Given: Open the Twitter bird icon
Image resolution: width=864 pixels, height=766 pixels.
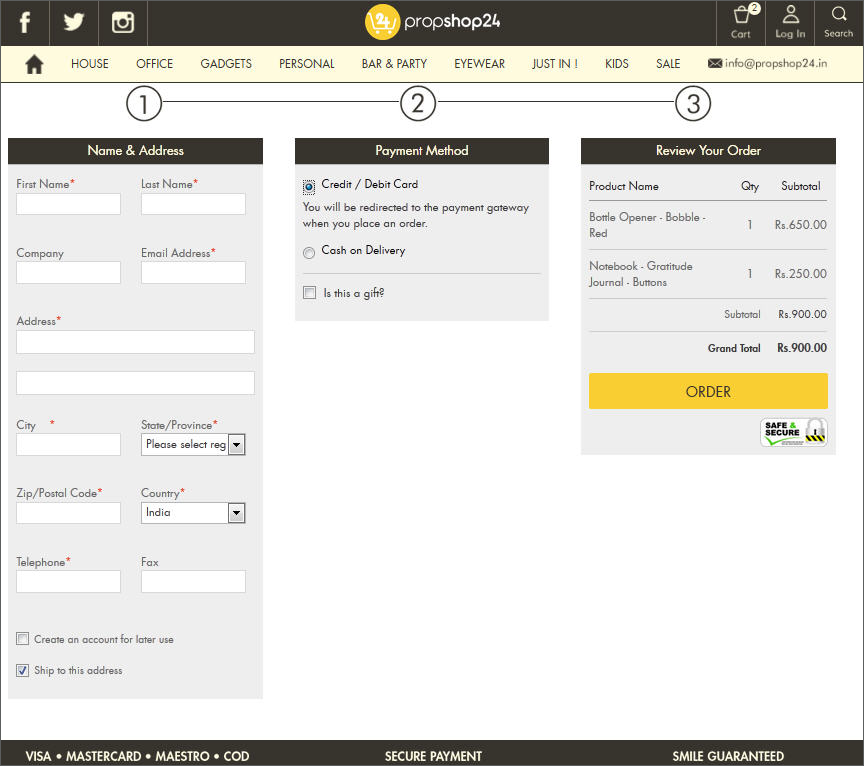Looking at the screenshot, I should point(74,22).
